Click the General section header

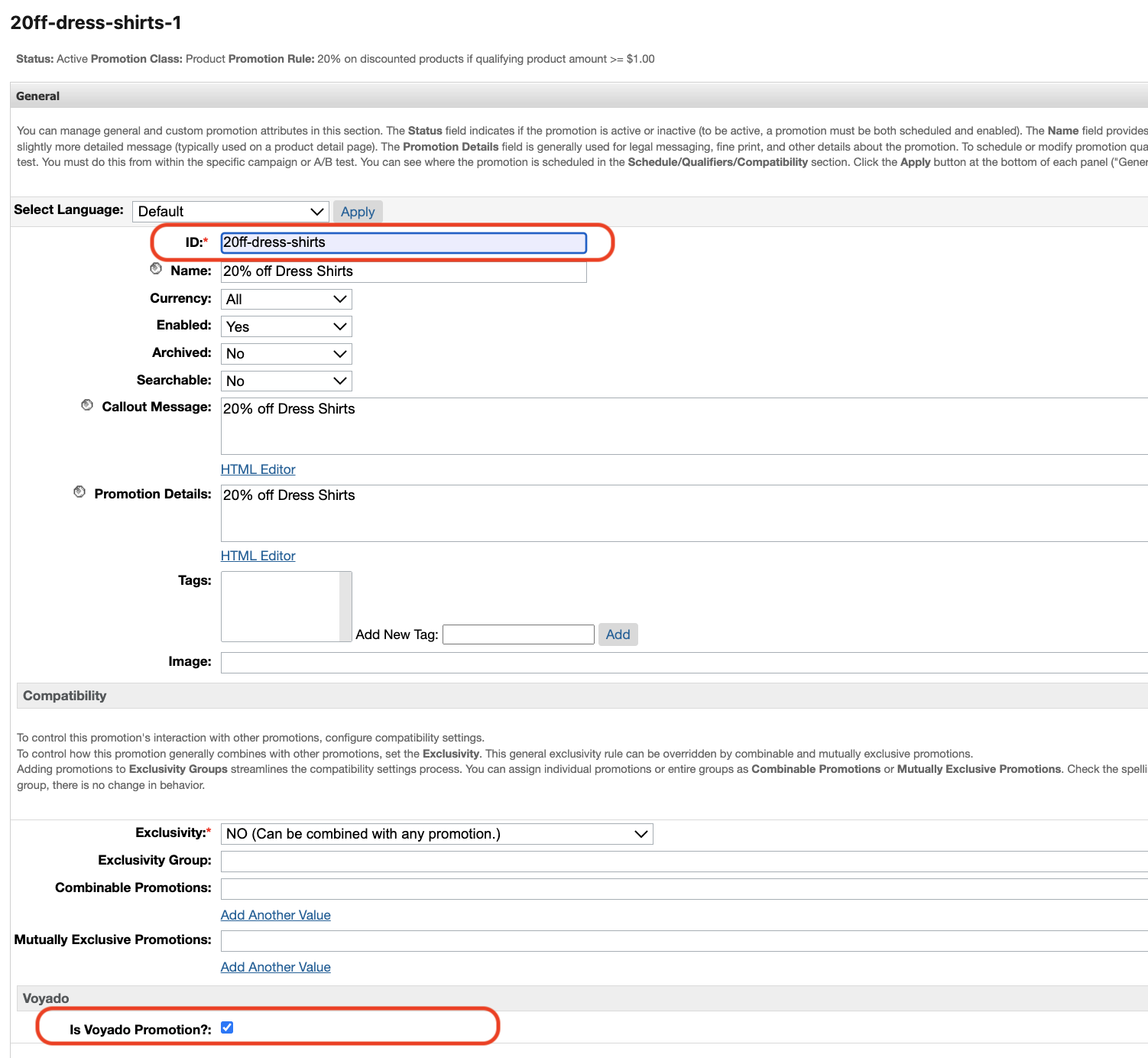pos(579,96)
